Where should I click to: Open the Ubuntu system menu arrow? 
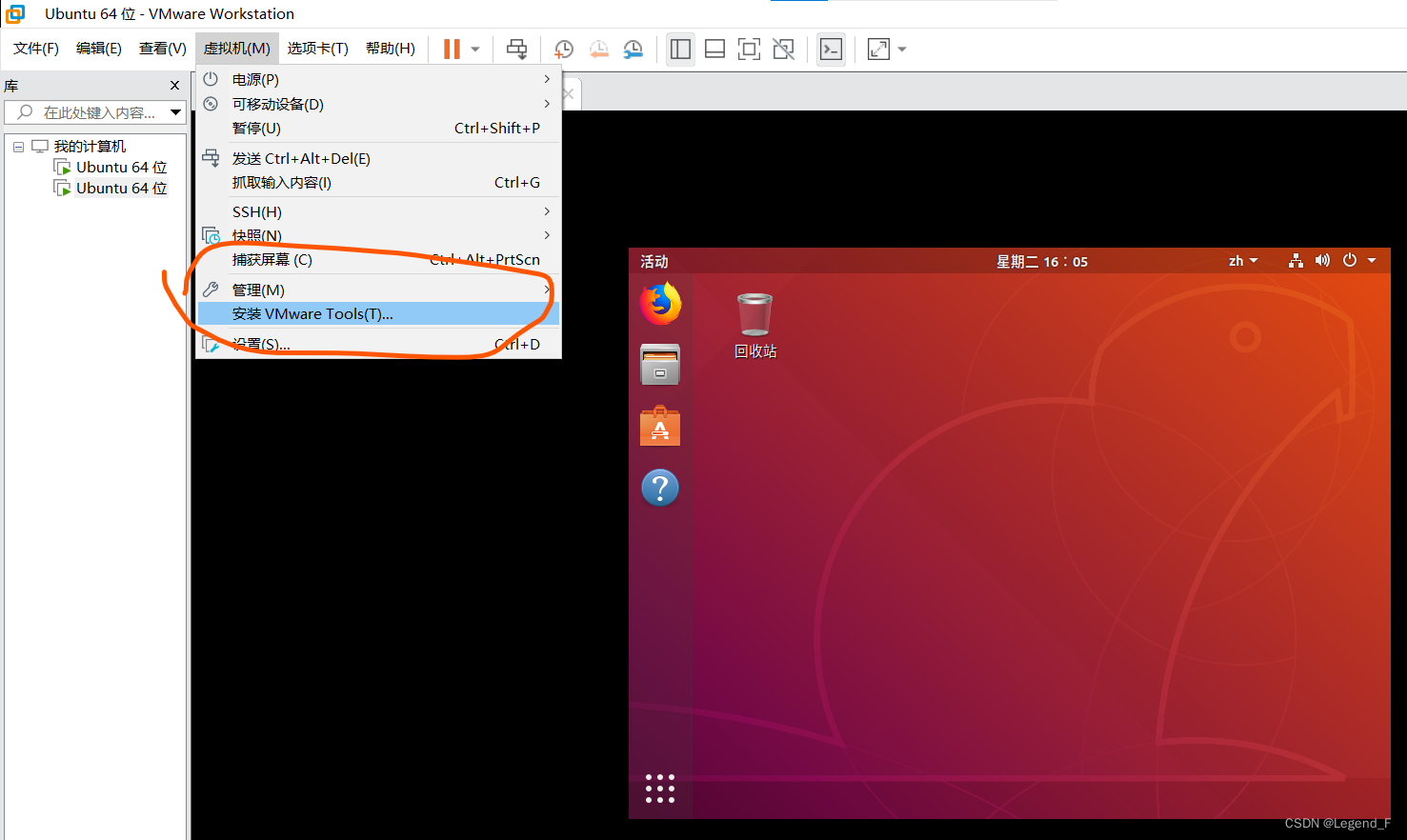[x=1372, y=261]
